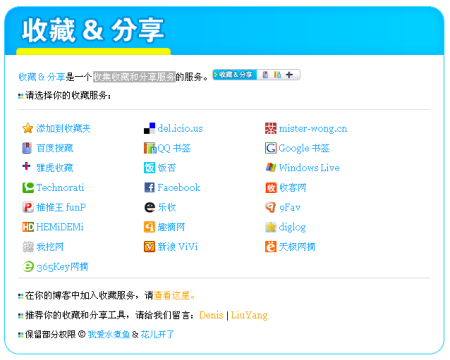Click the Denis contact link
This screenshot has width=450, height=360.
[211, 315]
